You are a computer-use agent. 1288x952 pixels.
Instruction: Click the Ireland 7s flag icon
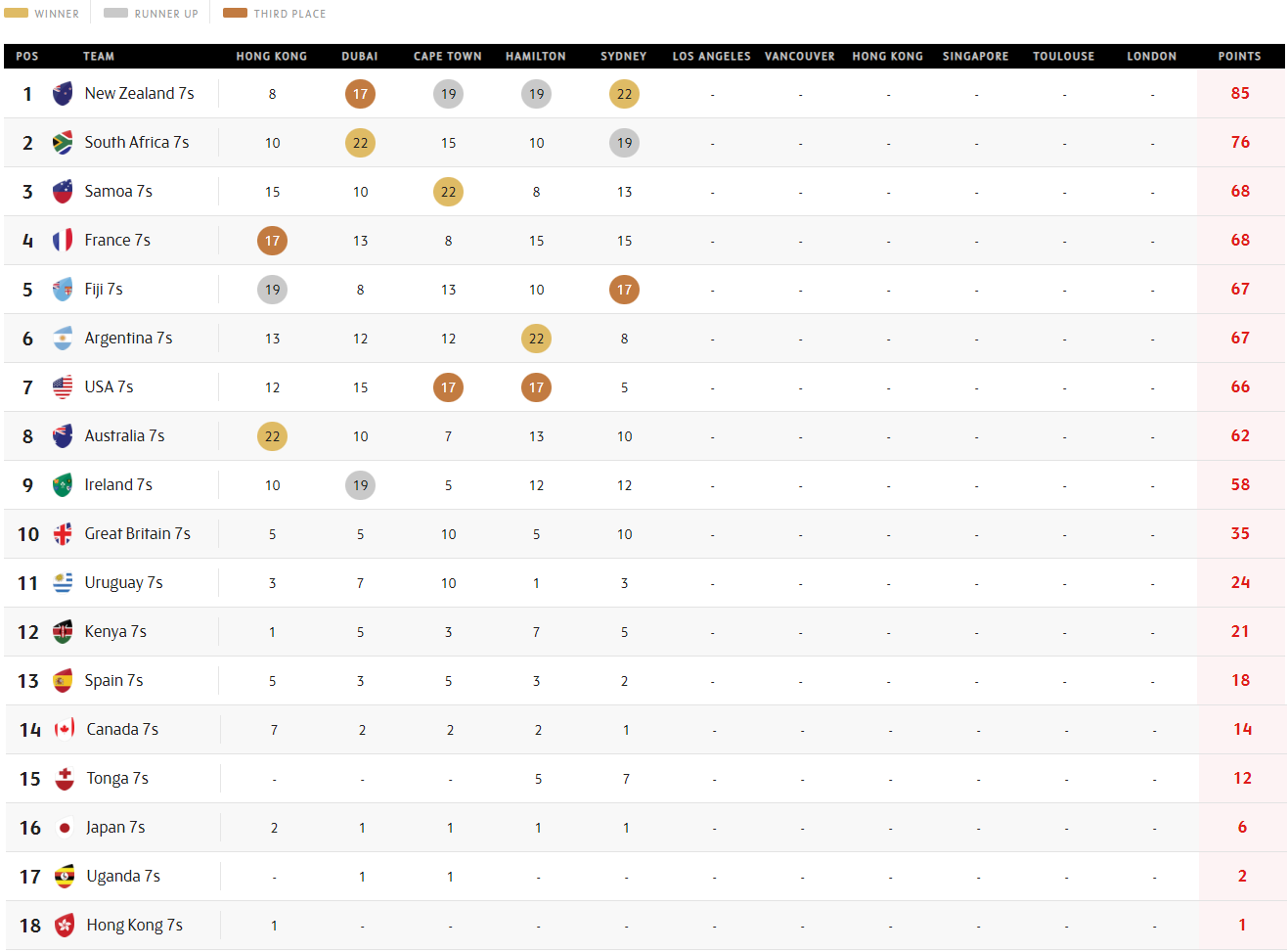click(63, 485)
